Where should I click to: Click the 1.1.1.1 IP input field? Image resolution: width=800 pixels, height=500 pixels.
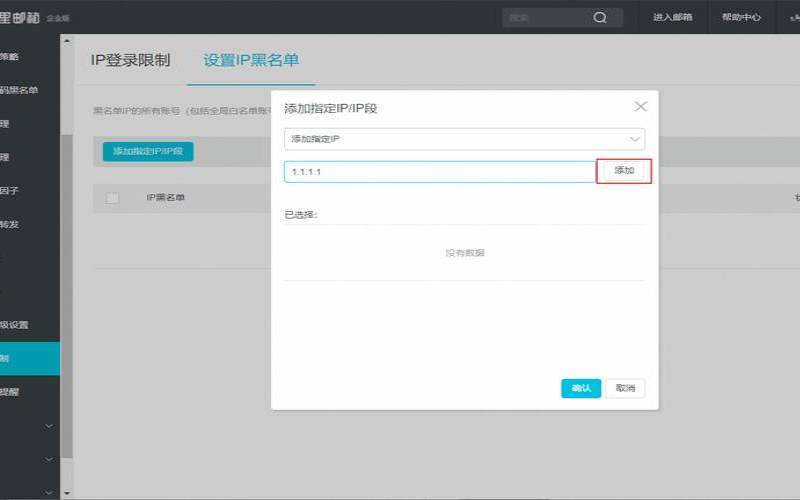pyautogui.click(x=440, y=171)
